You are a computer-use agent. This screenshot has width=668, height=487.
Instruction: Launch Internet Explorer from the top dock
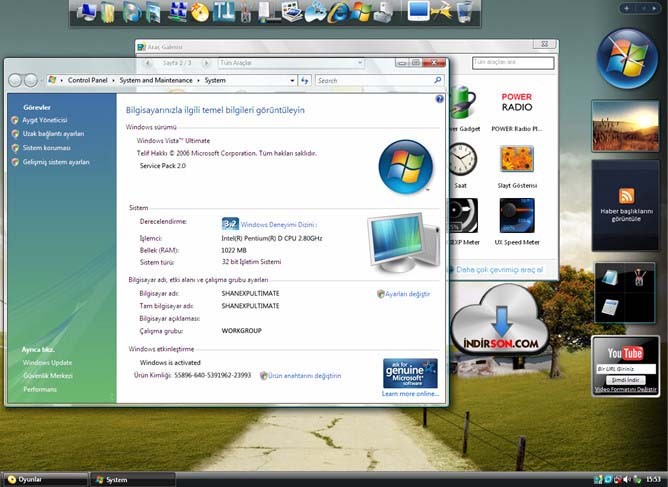[338, 12]
